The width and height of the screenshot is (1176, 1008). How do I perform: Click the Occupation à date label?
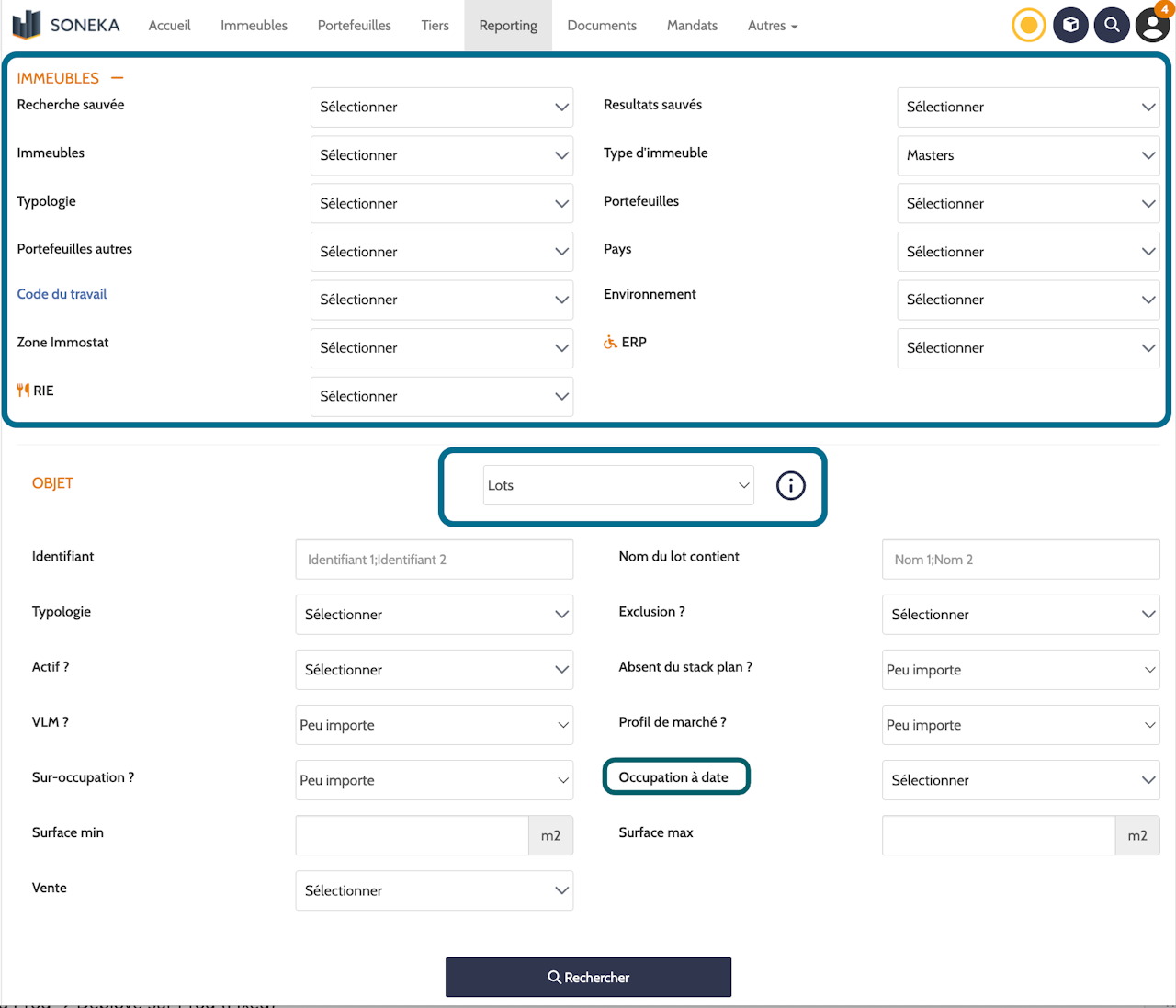tap(673, 777)
